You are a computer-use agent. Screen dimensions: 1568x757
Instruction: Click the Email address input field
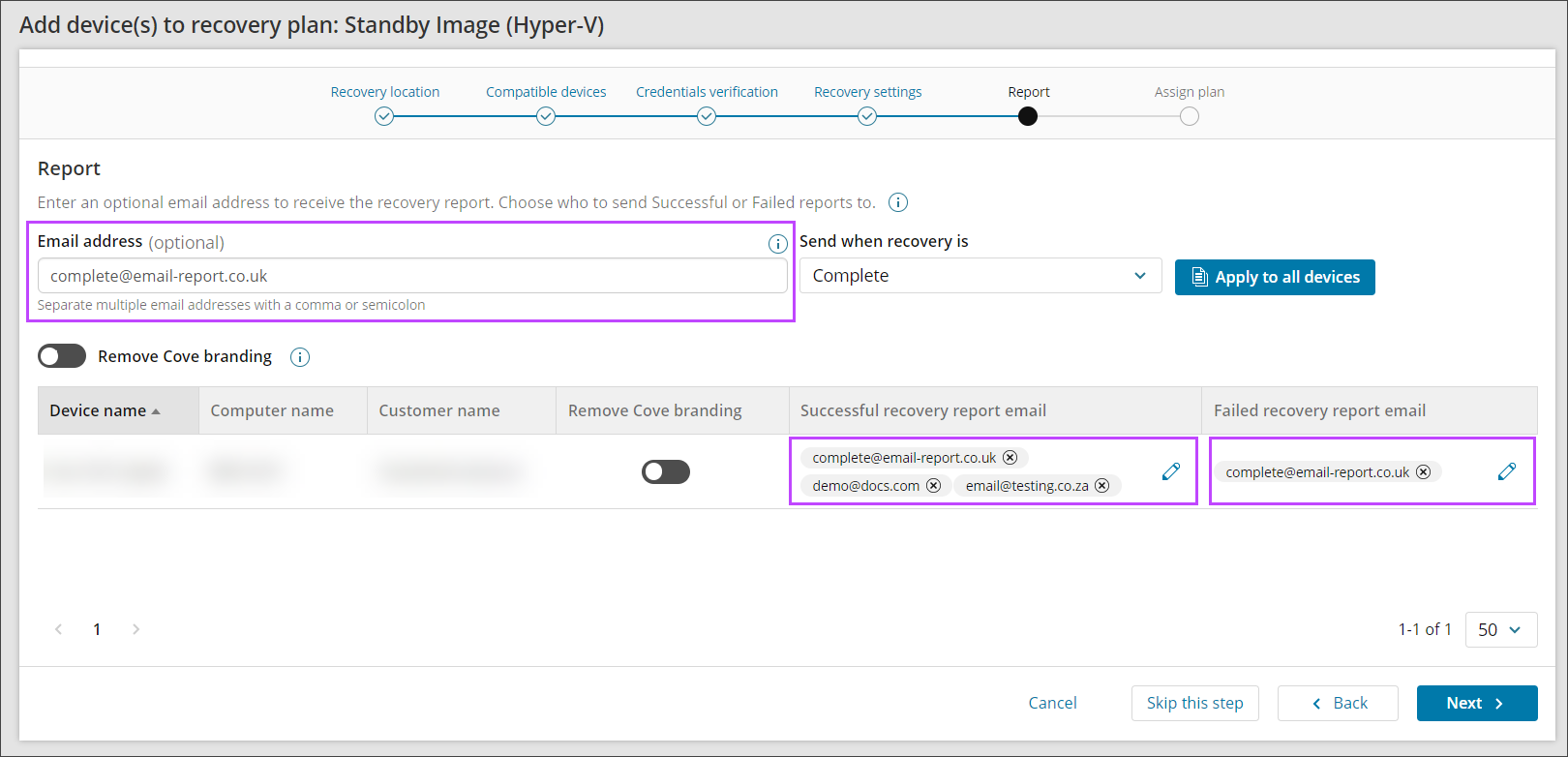[412, 276]
